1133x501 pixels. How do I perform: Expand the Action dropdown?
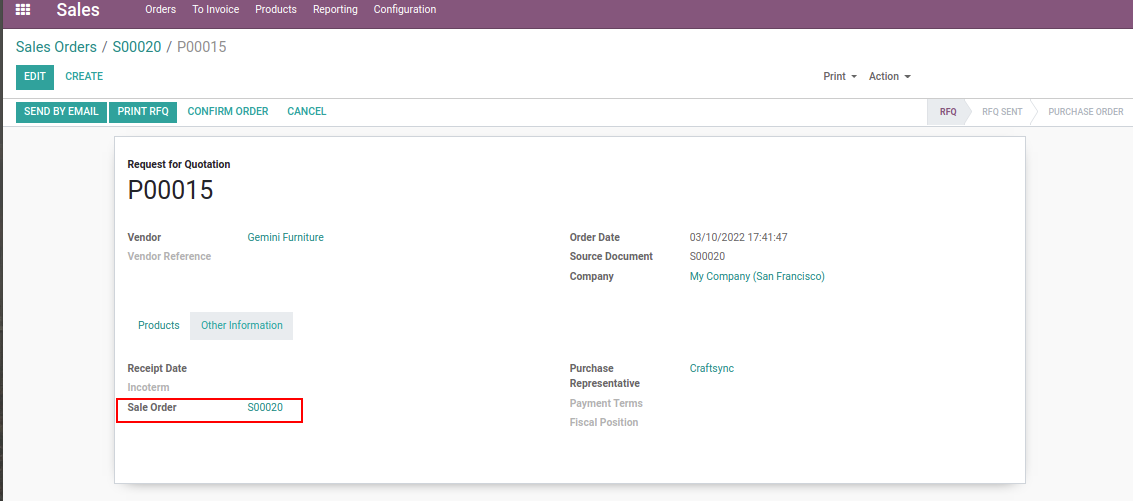(889, 77)
